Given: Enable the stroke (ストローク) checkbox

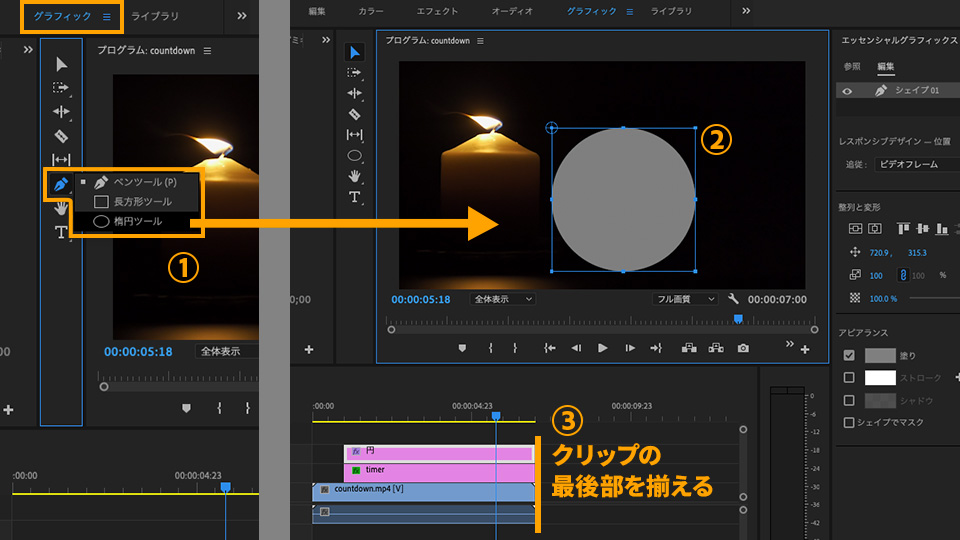Looking at the screenshot, I should click(x=849, y=378).
